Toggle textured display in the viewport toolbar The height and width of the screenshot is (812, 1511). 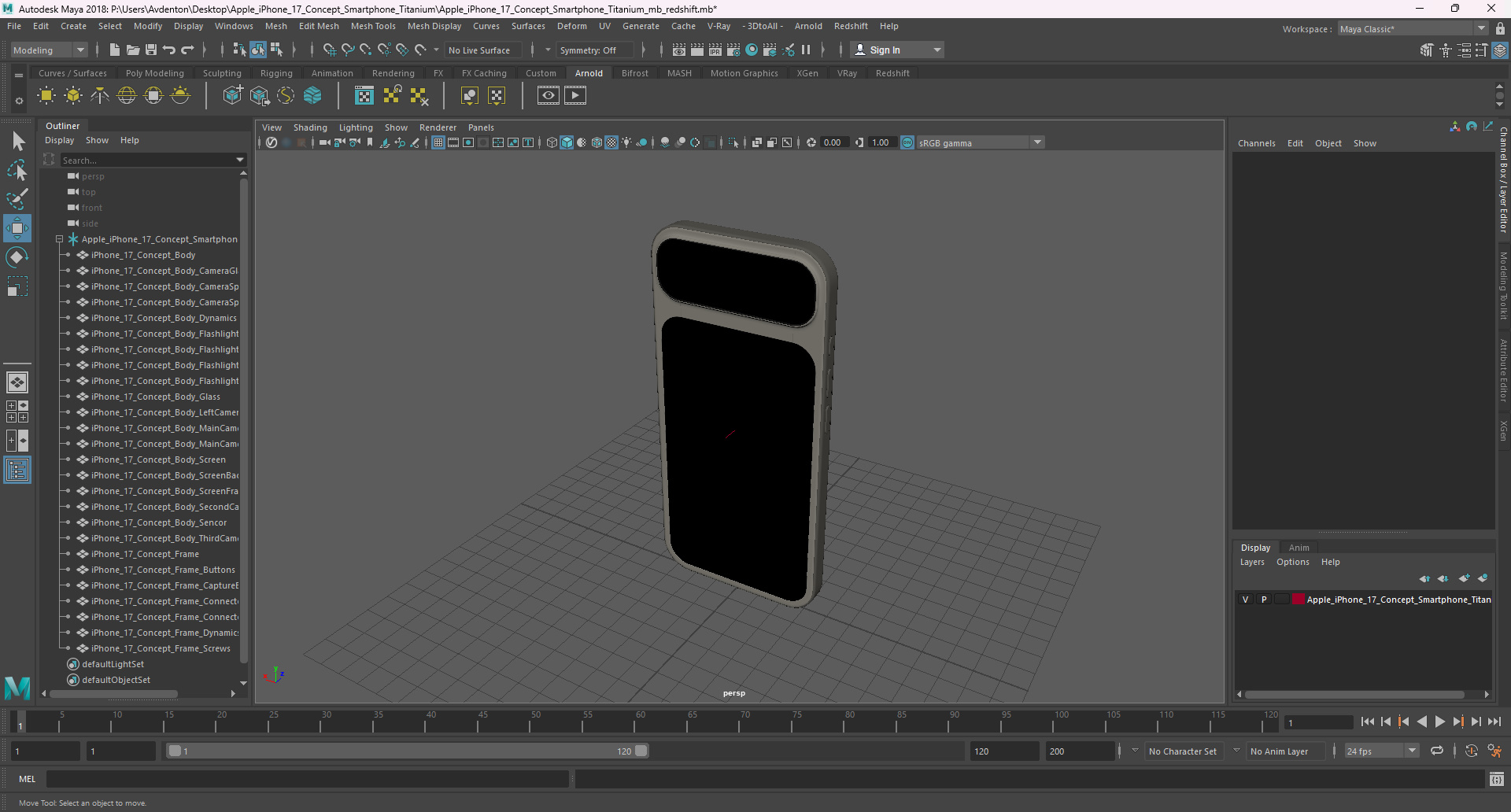(x=611, y=142)
